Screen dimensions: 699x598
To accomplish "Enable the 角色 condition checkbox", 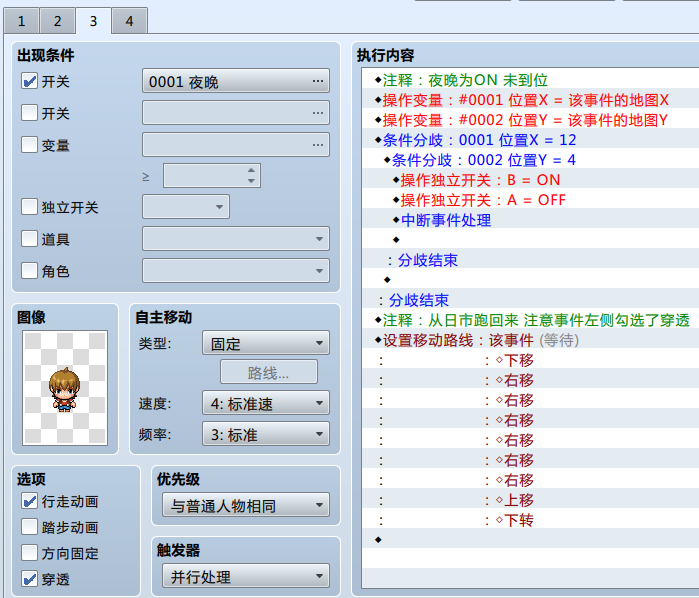I will (29, 271).
